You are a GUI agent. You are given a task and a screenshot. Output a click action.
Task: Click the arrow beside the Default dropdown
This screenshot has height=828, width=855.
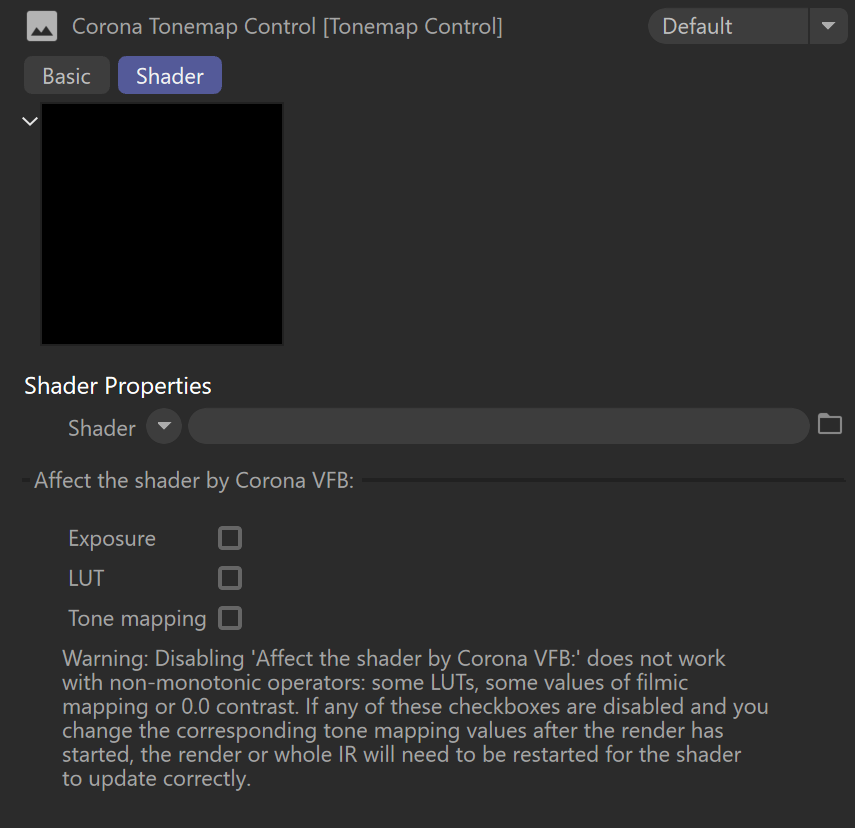828,26
